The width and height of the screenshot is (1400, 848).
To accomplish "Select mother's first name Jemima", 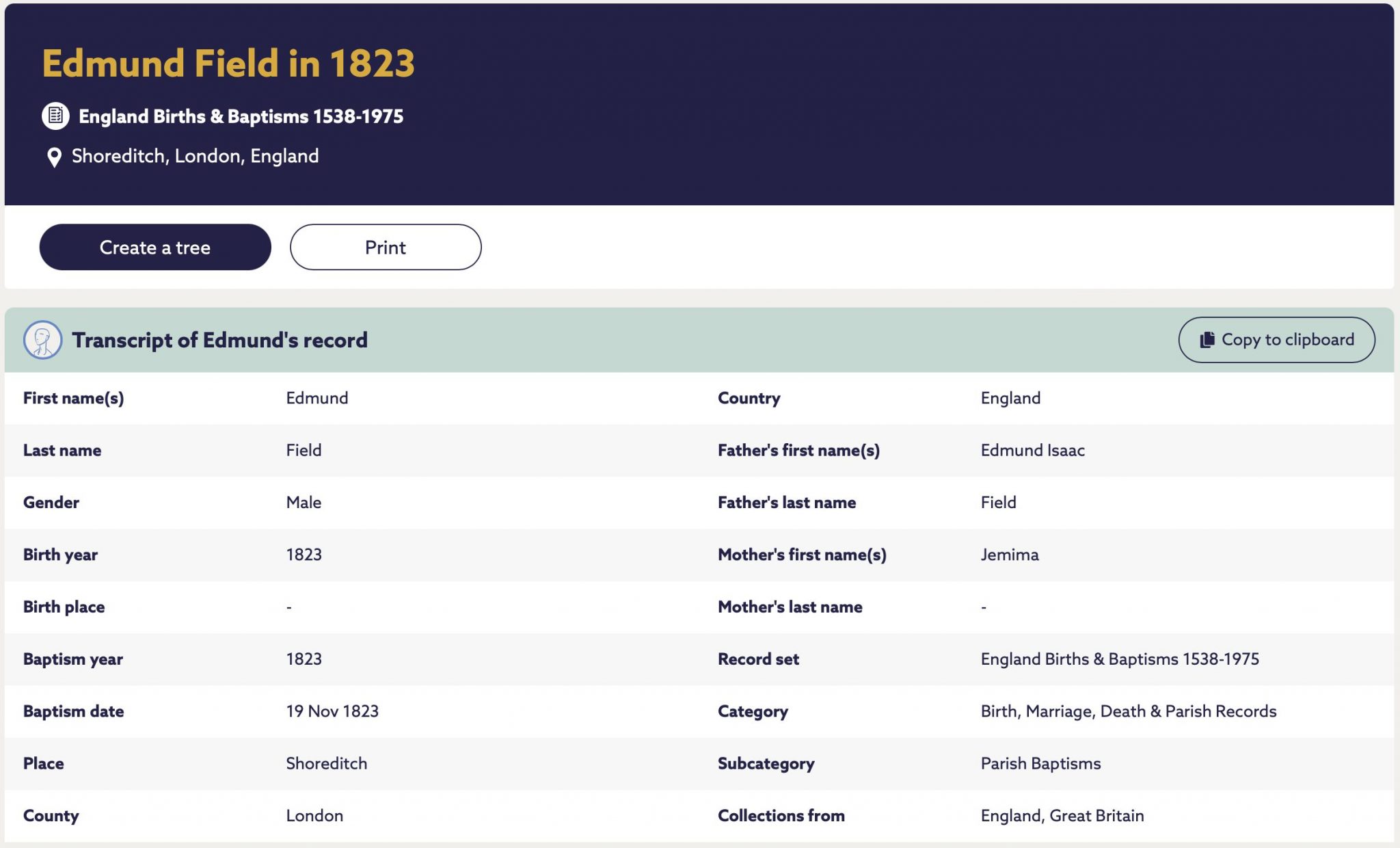I will [1010, 555].
